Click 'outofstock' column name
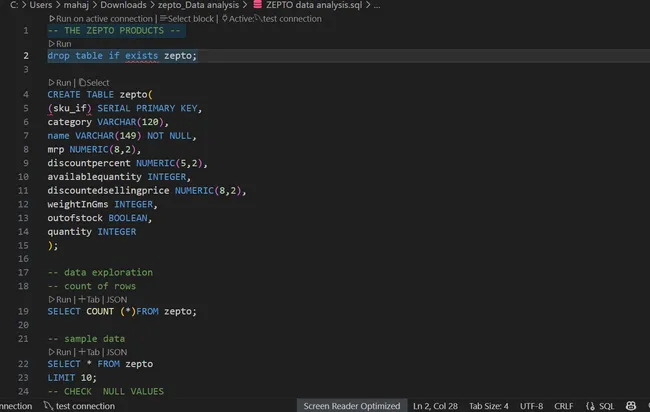The height and width of the screenshot is (412, 650). point(75,218)
